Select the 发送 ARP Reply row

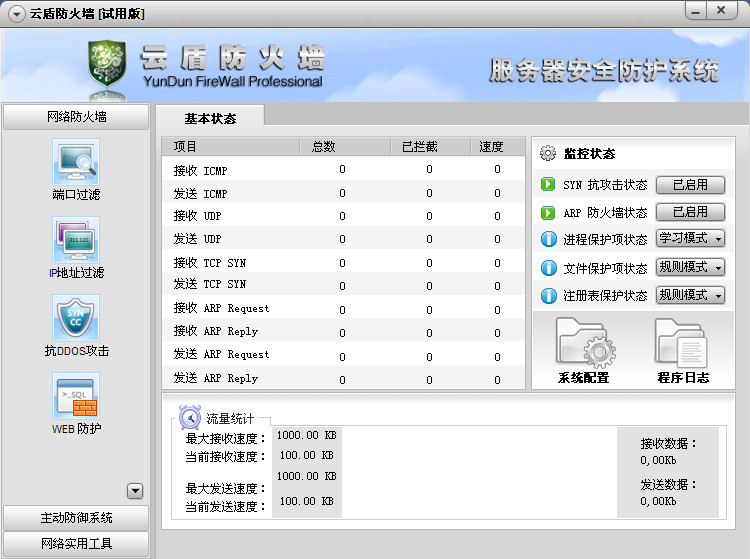(343, 378)
